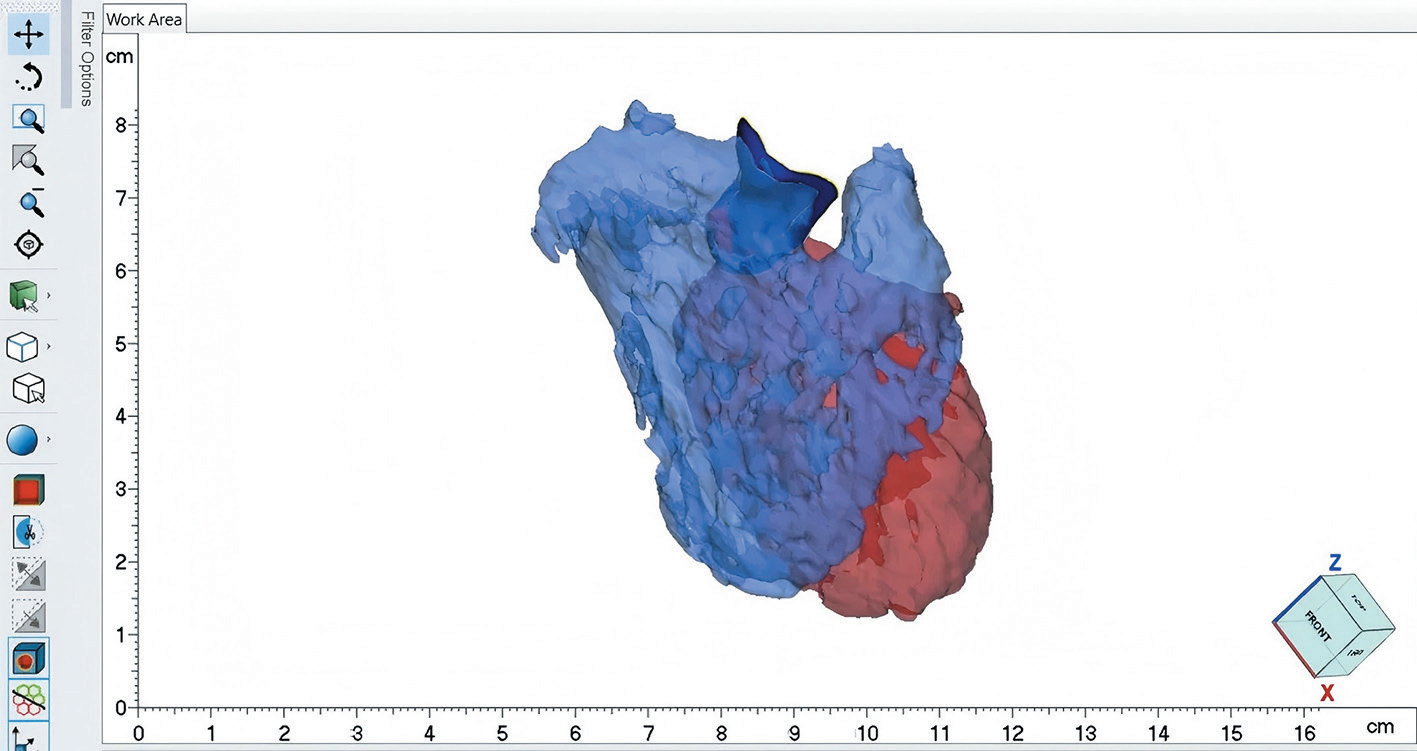
Task: Click the grey triangle icon with single arrow
Action: click(29, 615)
